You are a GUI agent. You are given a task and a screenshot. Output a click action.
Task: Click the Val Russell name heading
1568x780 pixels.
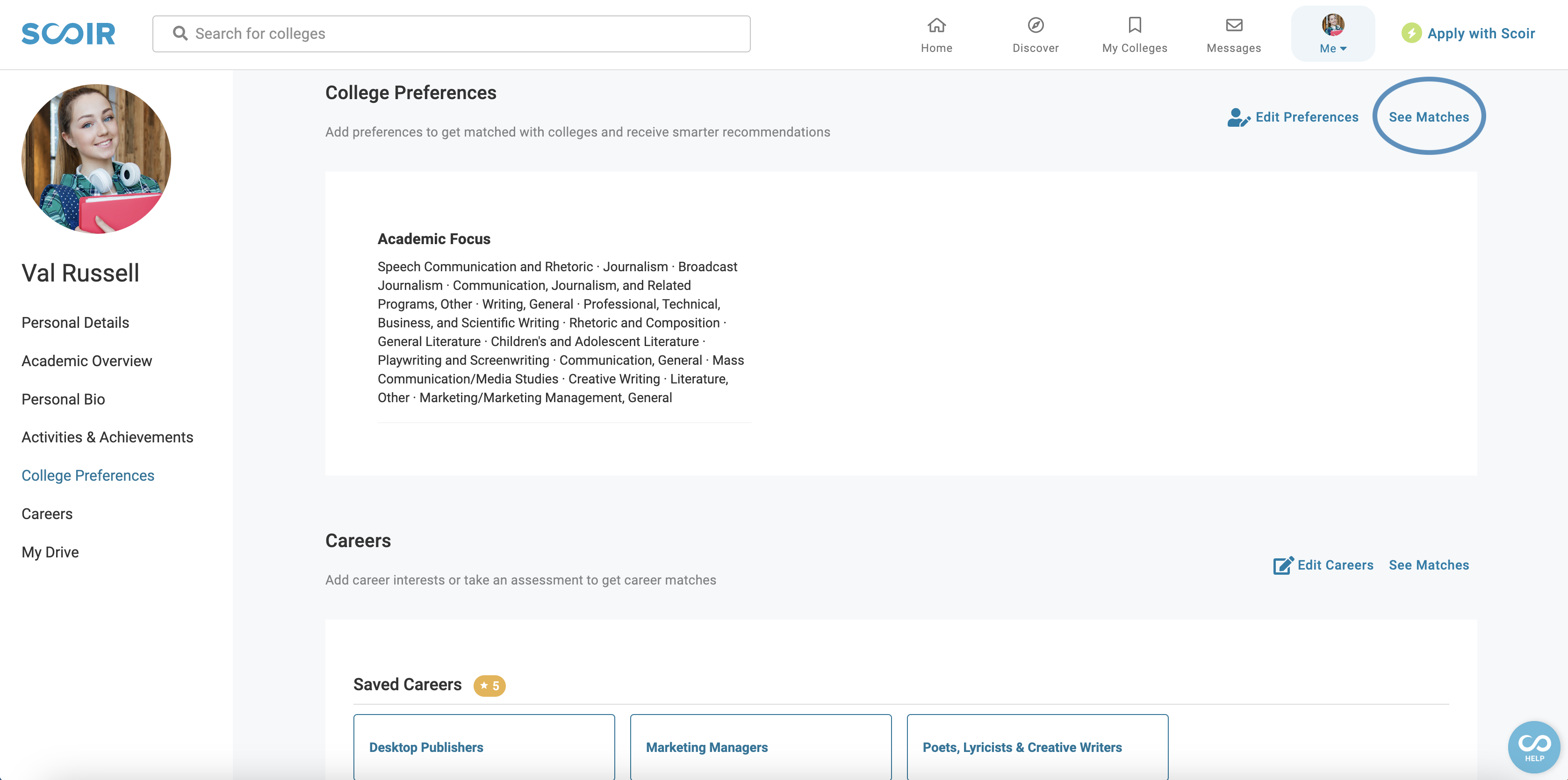80,273
